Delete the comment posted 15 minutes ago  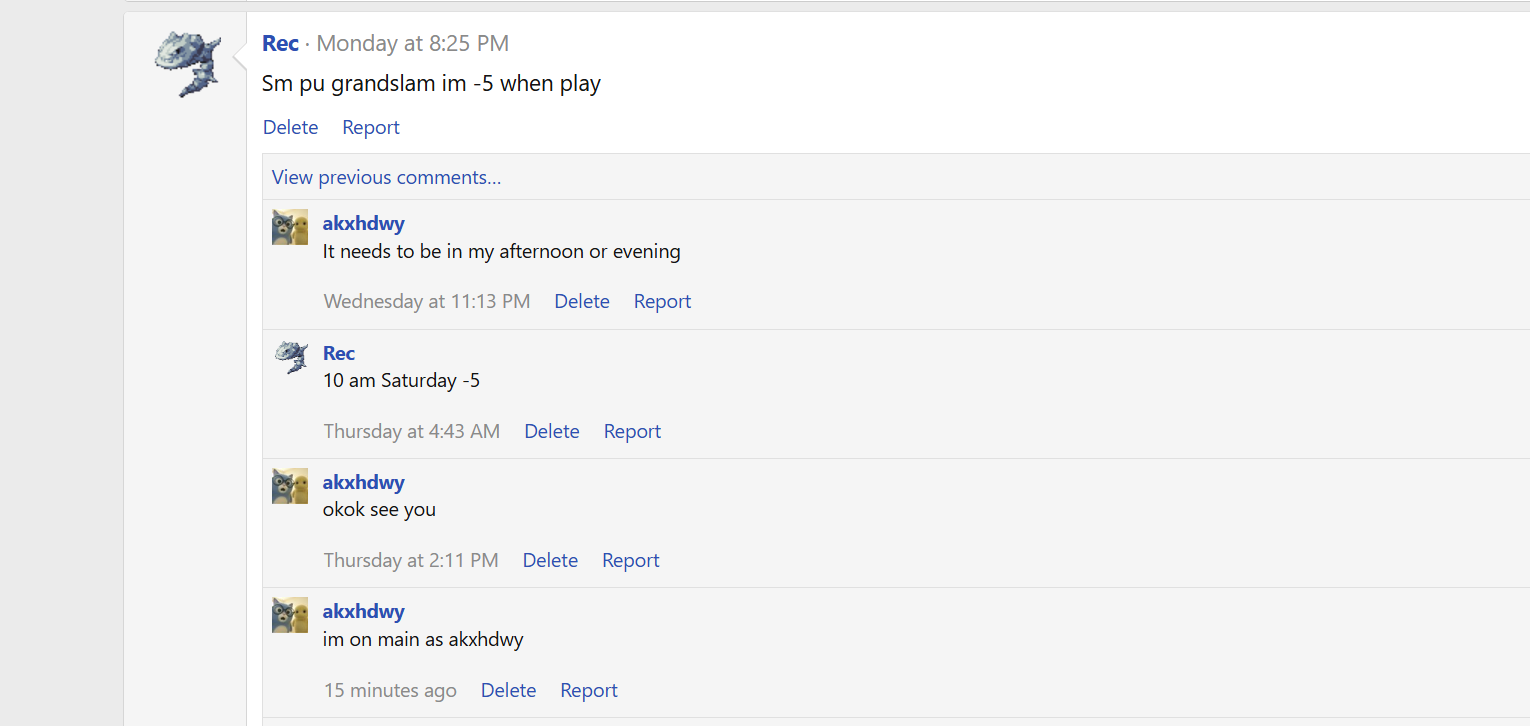(x=508, y=690)
